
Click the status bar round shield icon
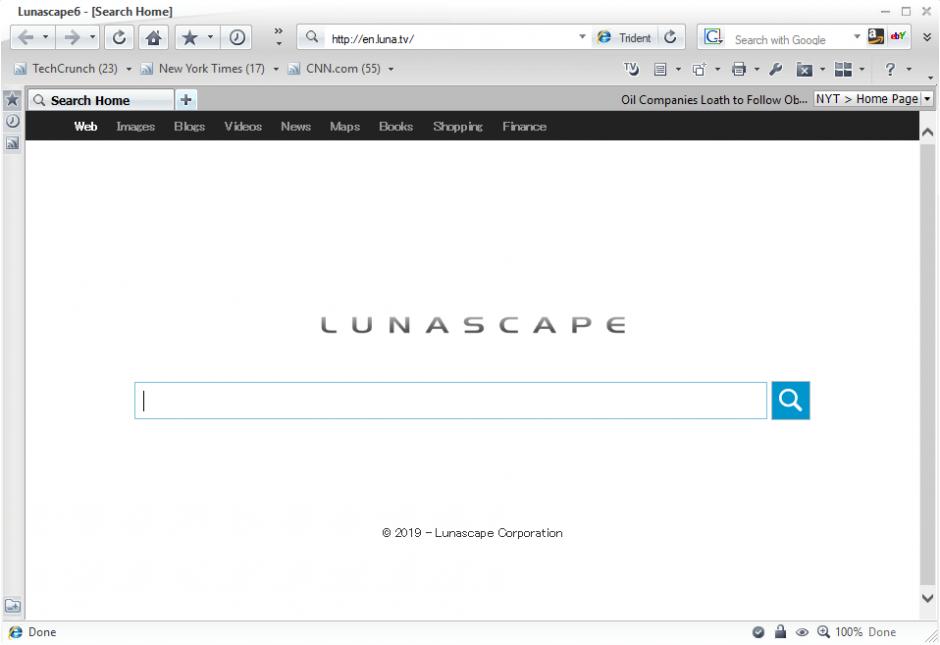pyautogui.click(x=758, y=632)
